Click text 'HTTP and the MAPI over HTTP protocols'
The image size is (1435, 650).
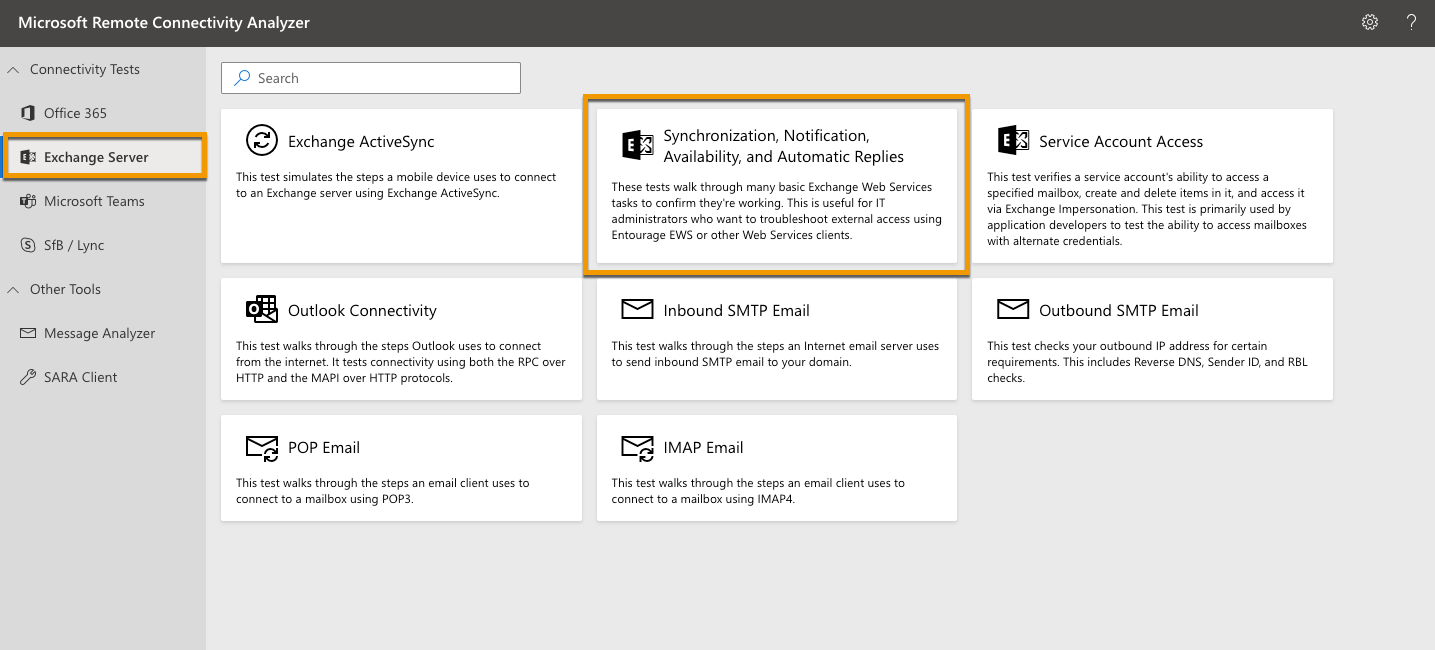pos(344,378)
